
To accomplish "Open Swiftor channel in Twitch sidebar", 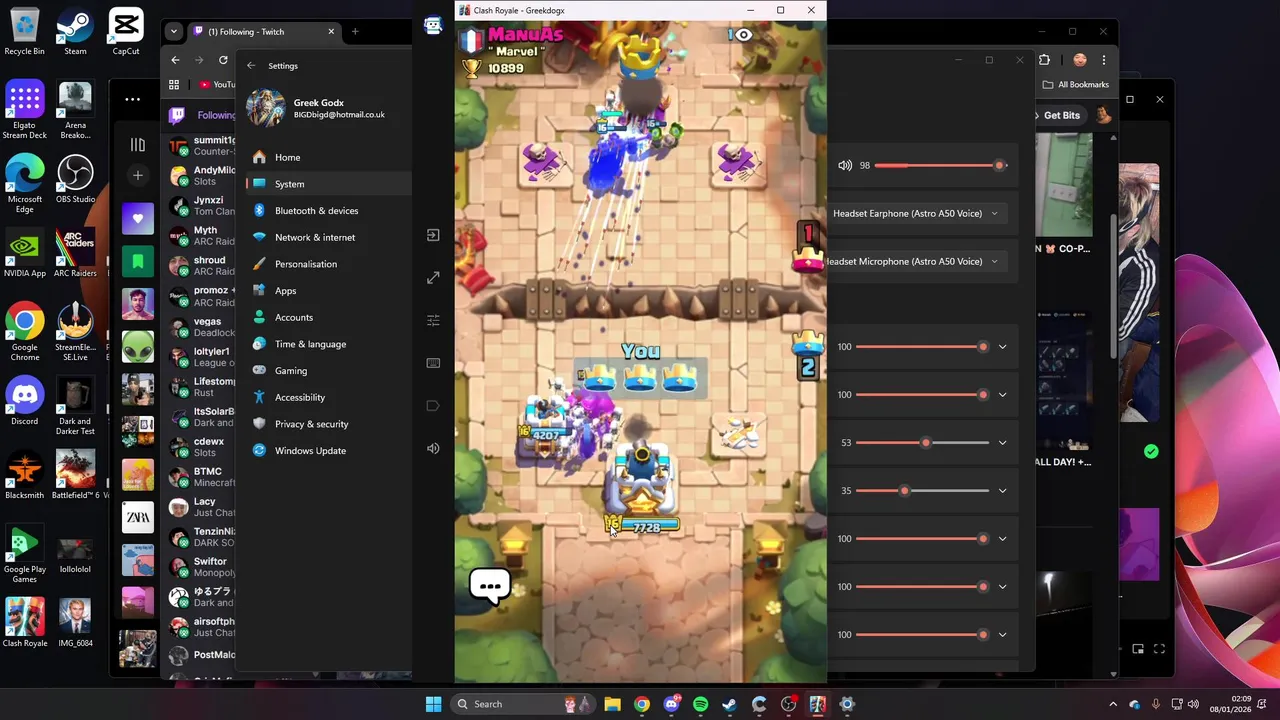I will point(201,567).
